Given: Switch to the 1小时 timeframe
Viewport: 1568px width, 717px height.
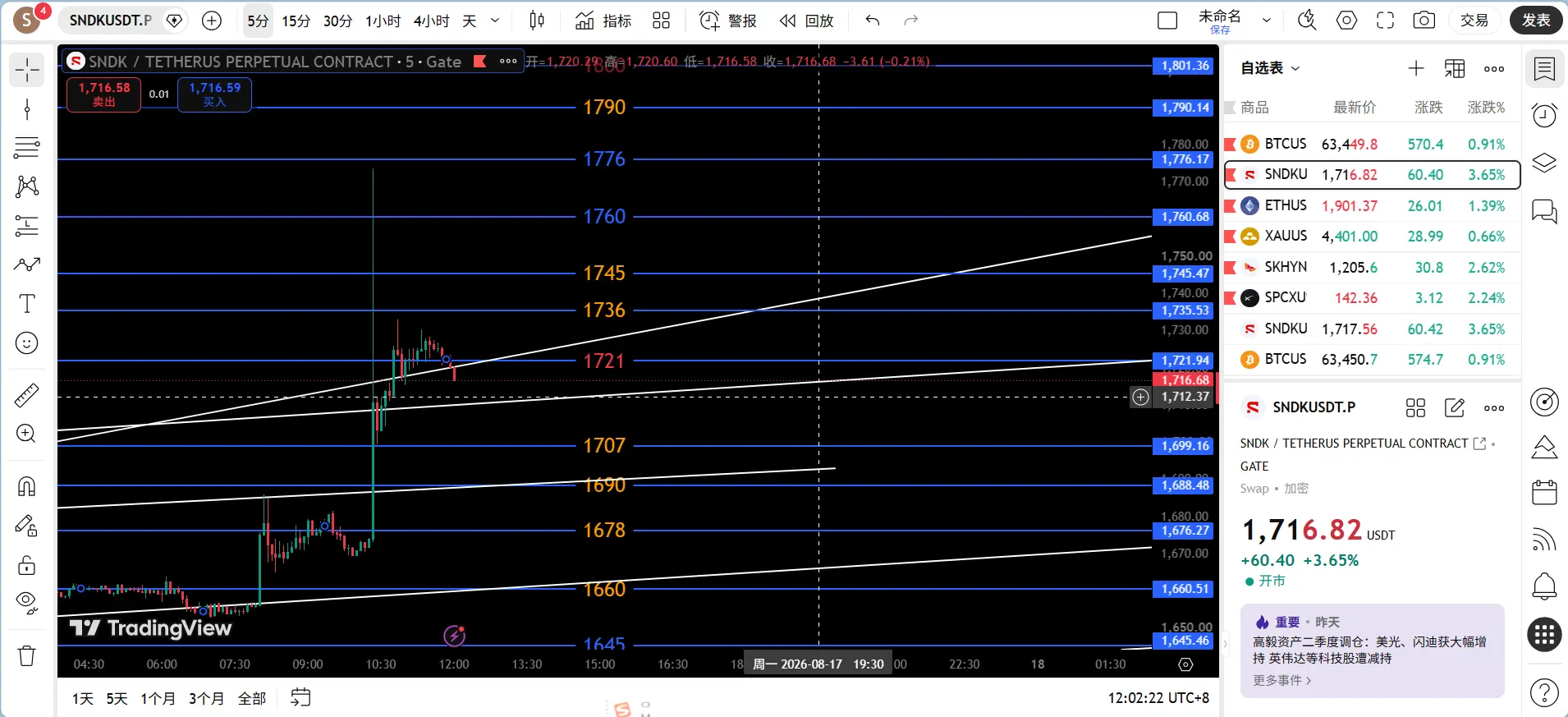Looking at the screenshot, I should 383,21.
